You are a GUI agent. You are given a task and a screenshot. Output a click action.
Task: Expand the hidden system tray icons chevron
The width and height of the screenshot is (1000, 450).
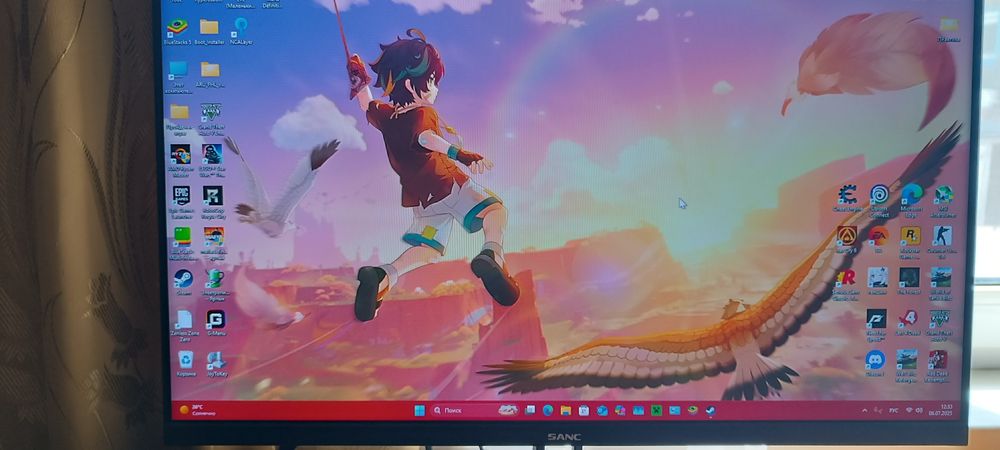[x=865, y=410]
